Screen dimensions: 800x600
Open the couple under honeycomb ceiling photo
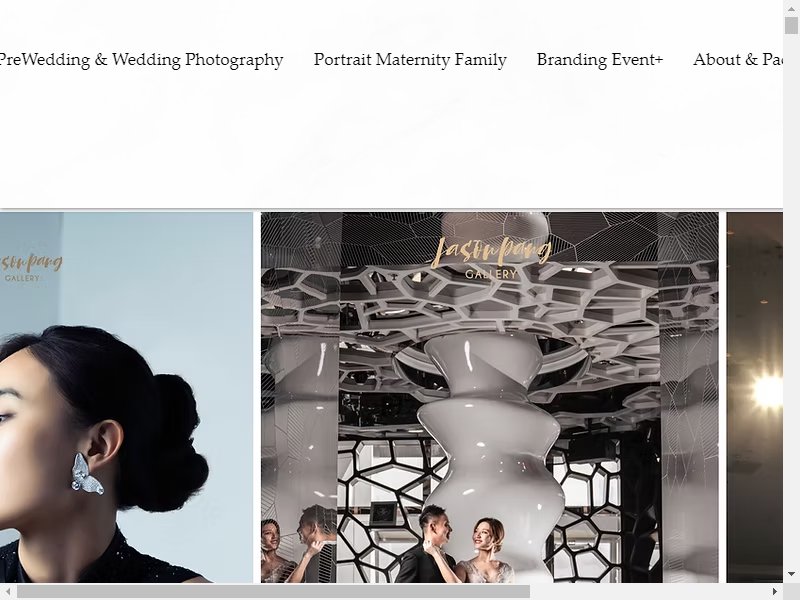point(489,397)
